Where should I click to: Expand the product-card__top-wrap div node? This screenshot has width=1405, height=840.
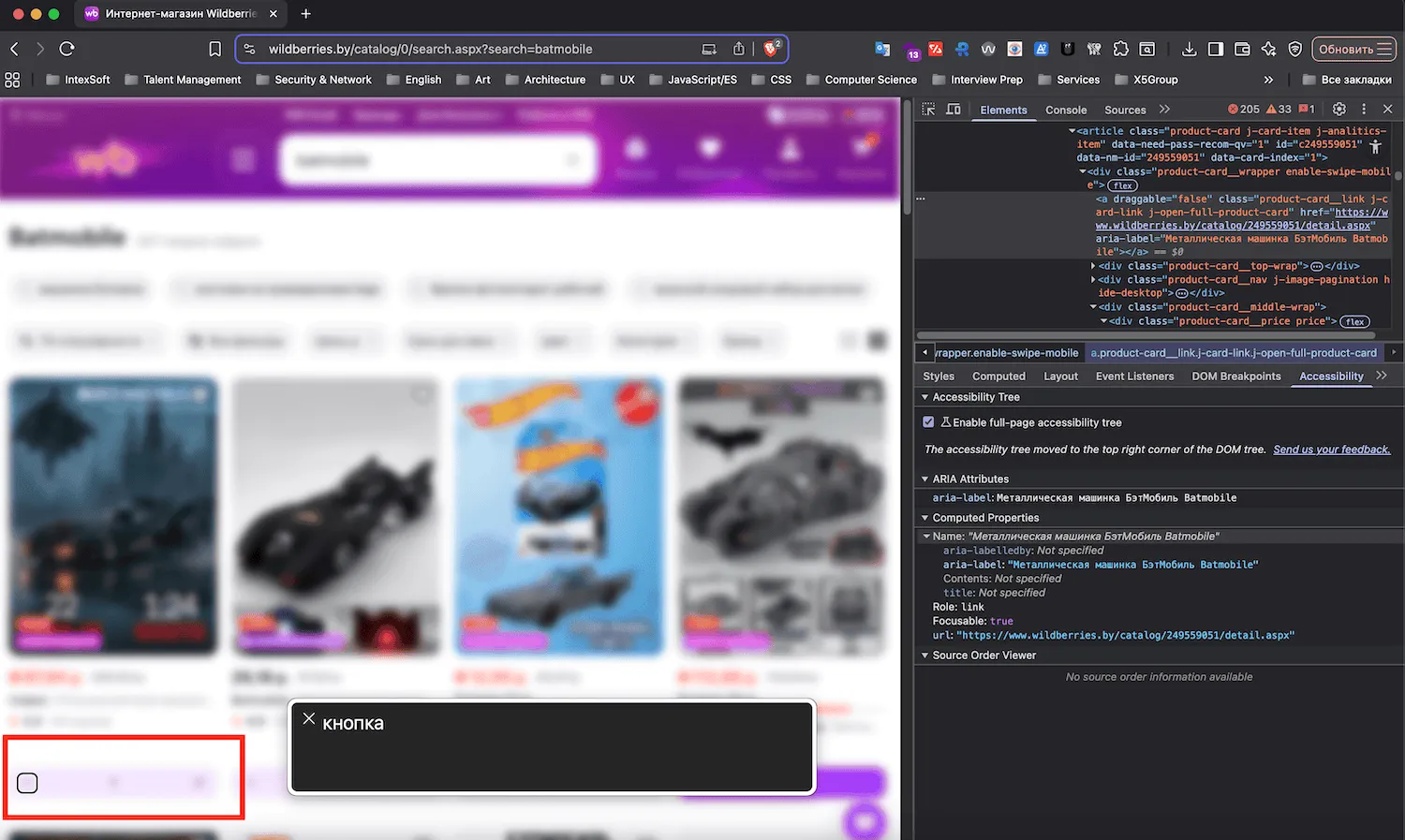coord(1093,266)
